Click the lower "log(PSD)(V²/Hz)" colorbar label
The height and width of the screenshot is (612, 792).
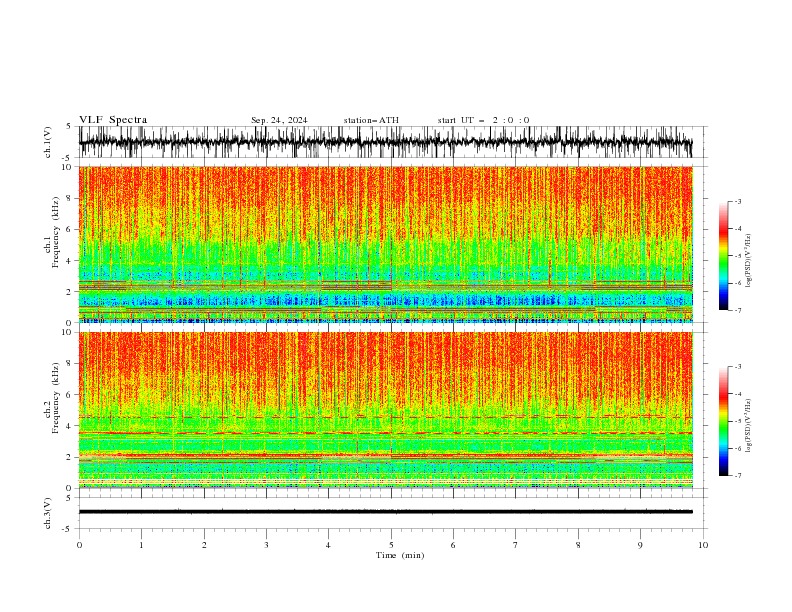pyautogui.click(x=748, y=426)
